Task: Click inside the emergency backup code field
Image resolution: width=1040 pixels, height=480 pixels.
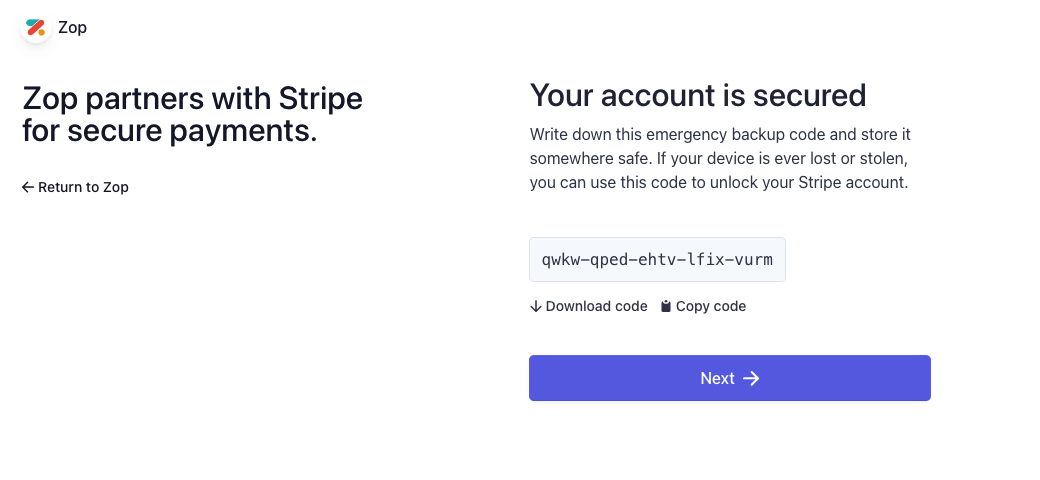Action: point(657,259)
